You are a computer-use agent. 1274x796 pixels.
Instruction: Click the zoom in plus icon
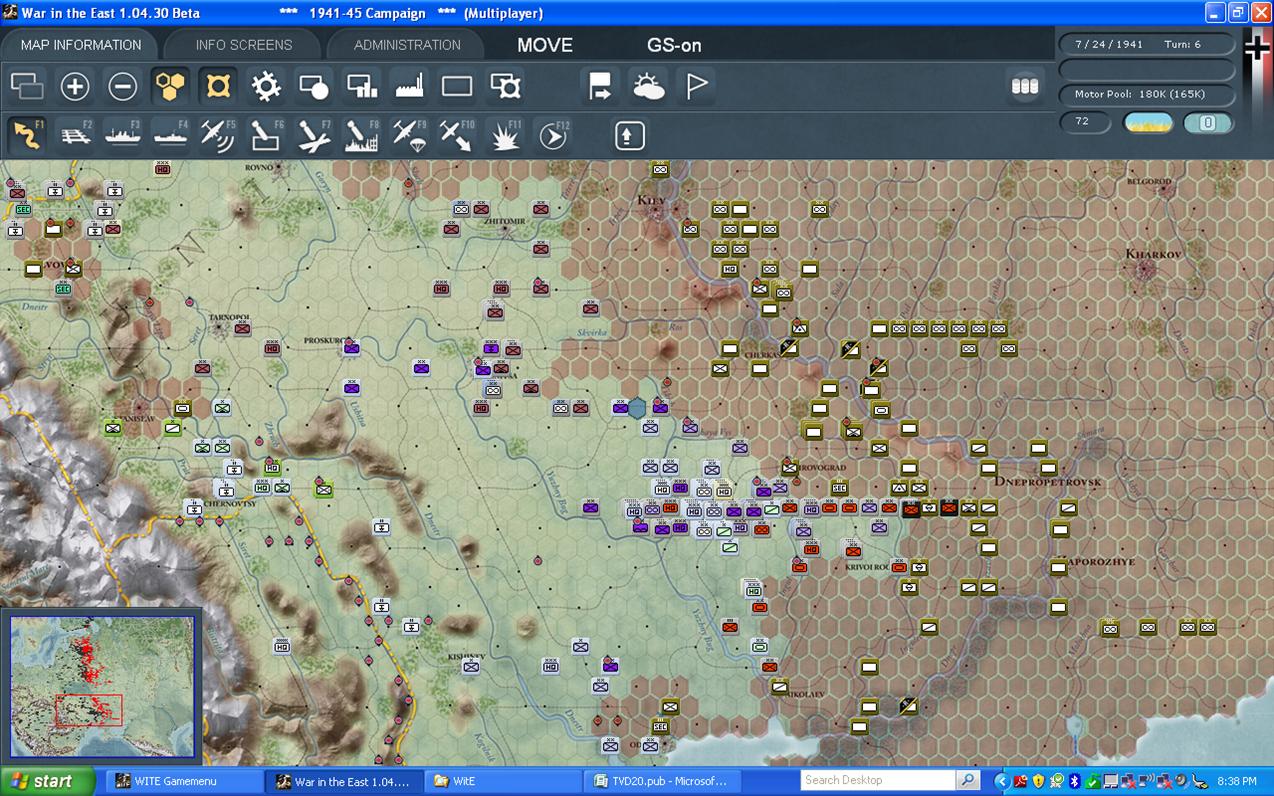(x=75, y=87)
